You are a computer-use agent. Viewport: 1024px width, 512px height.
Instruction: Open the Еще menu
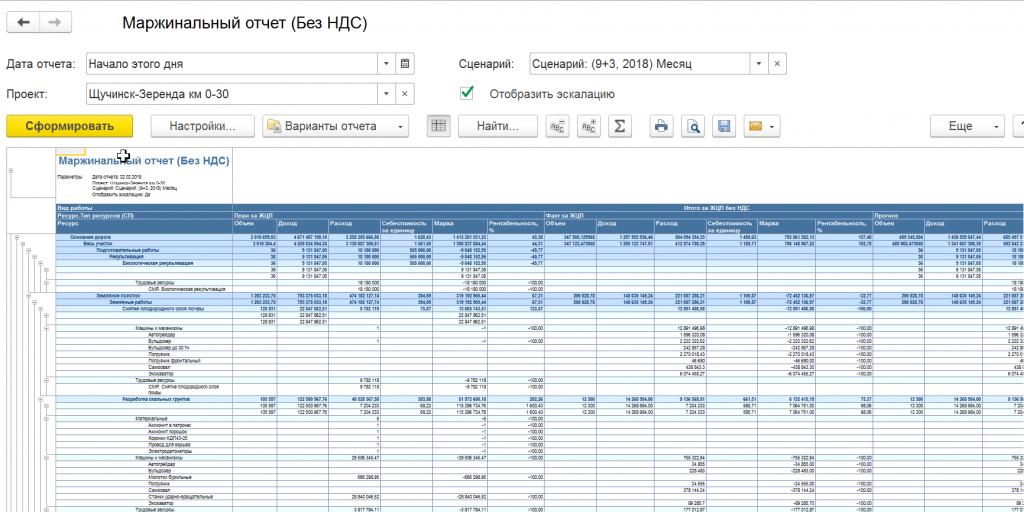click(967, 126)
